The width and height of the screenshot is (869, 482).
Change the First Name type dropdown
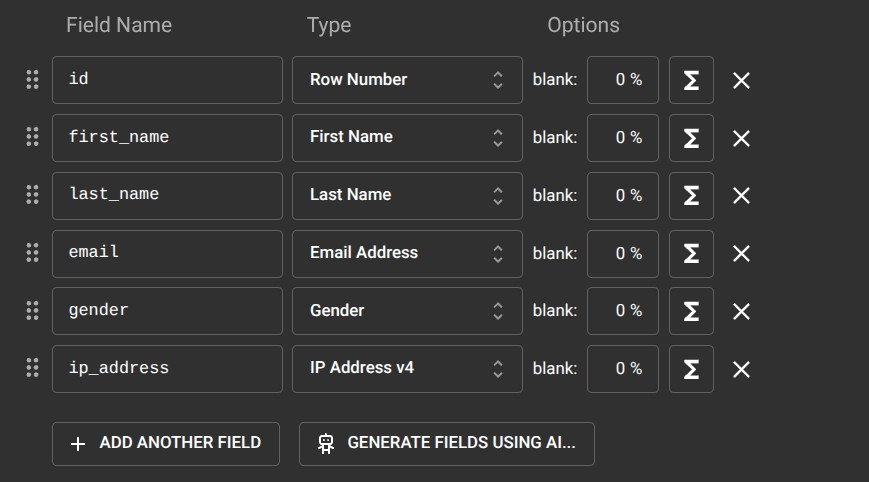[x=407, y=138]
